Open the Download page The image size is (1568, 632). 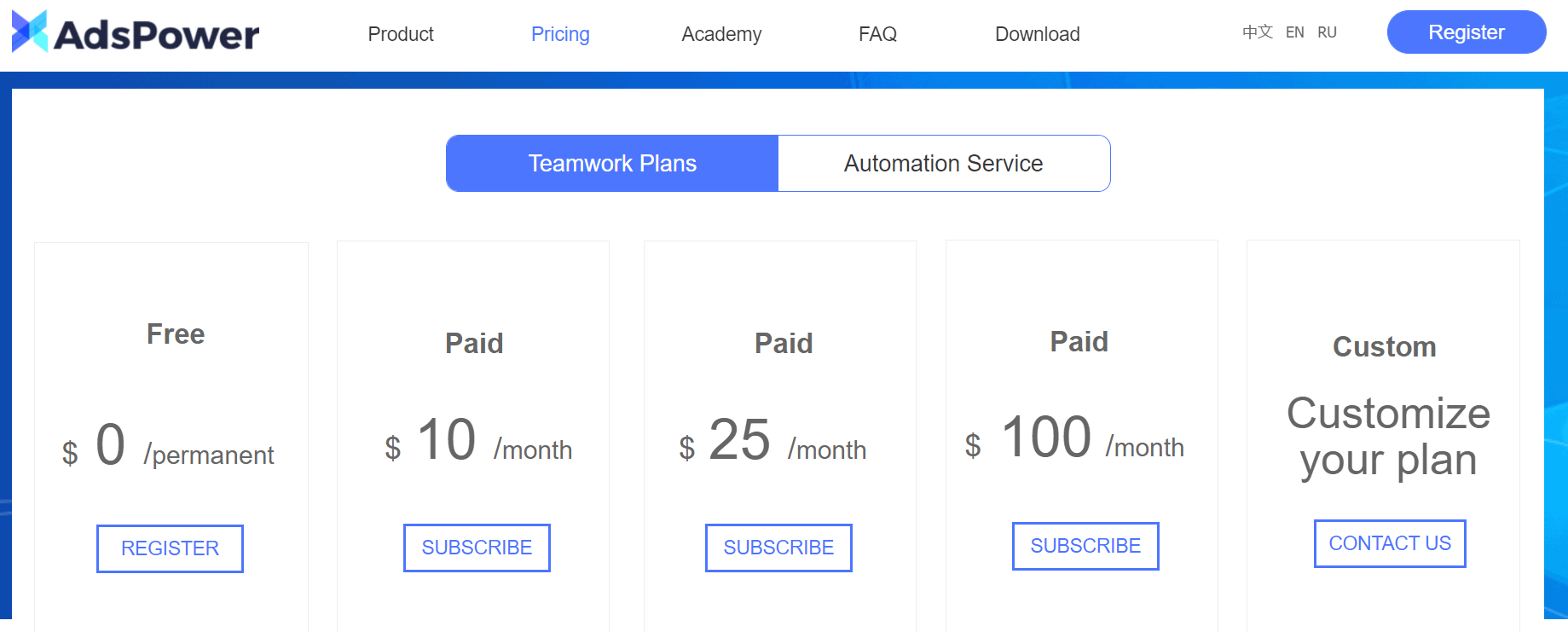click(x=1037, y=34)
